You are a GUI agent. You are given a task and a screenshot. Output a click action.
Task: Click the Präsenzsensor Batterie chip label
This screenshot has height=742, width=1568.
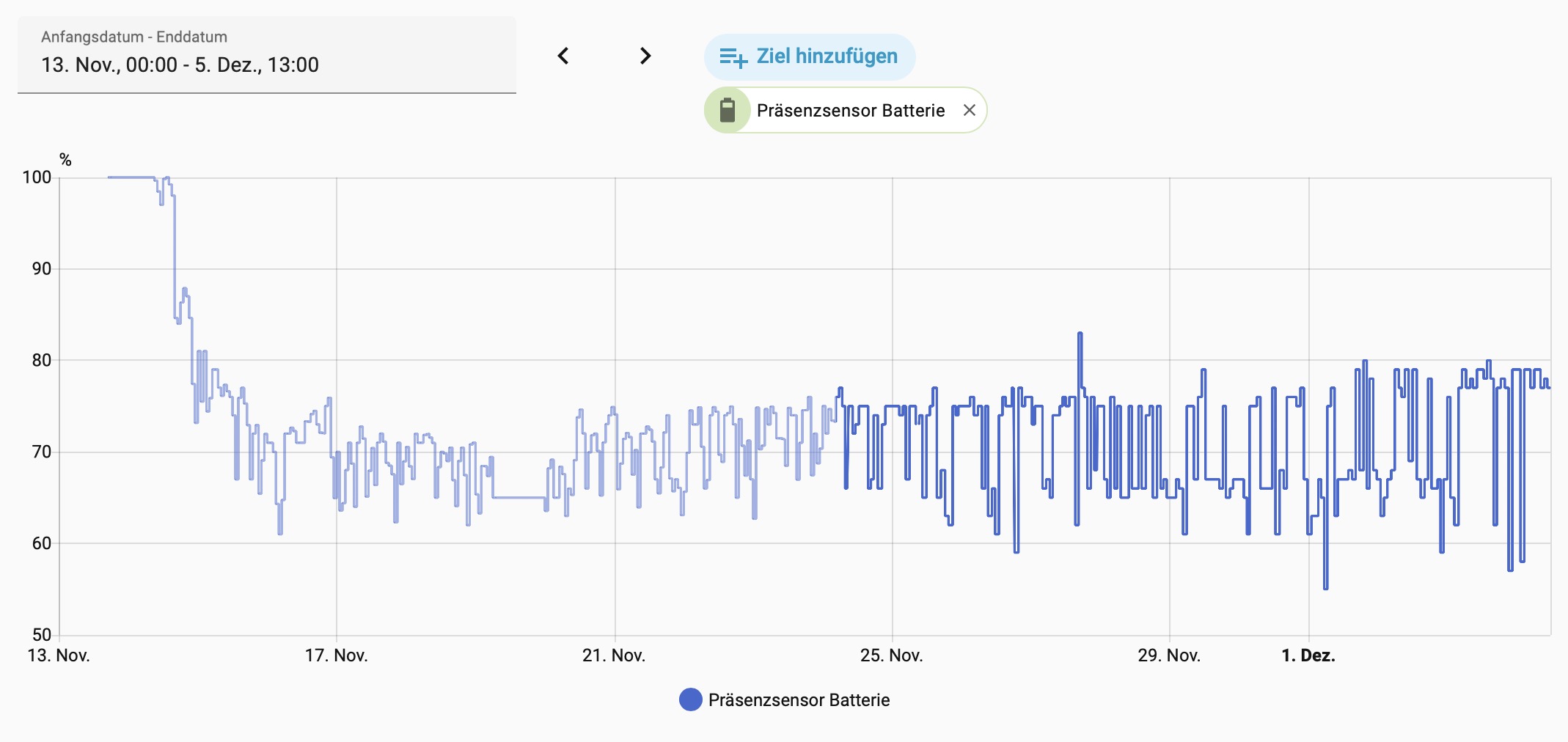click(x=850, y=111)
